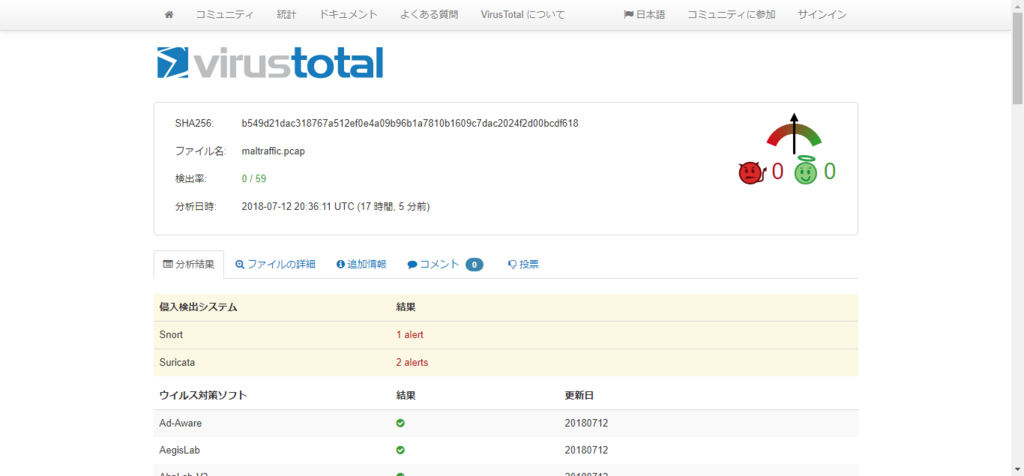Click 更新日 column header

[x=579, y=396]
